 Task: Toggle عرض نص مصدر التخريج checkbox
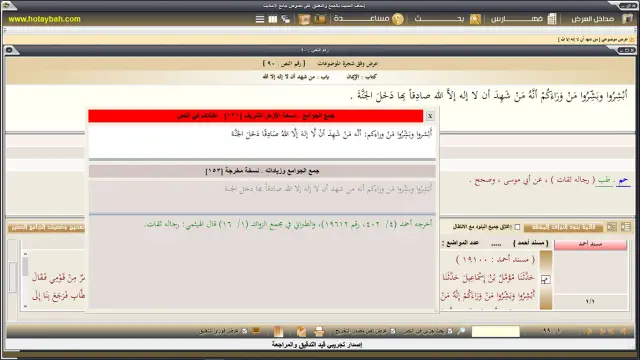(393, 331)
